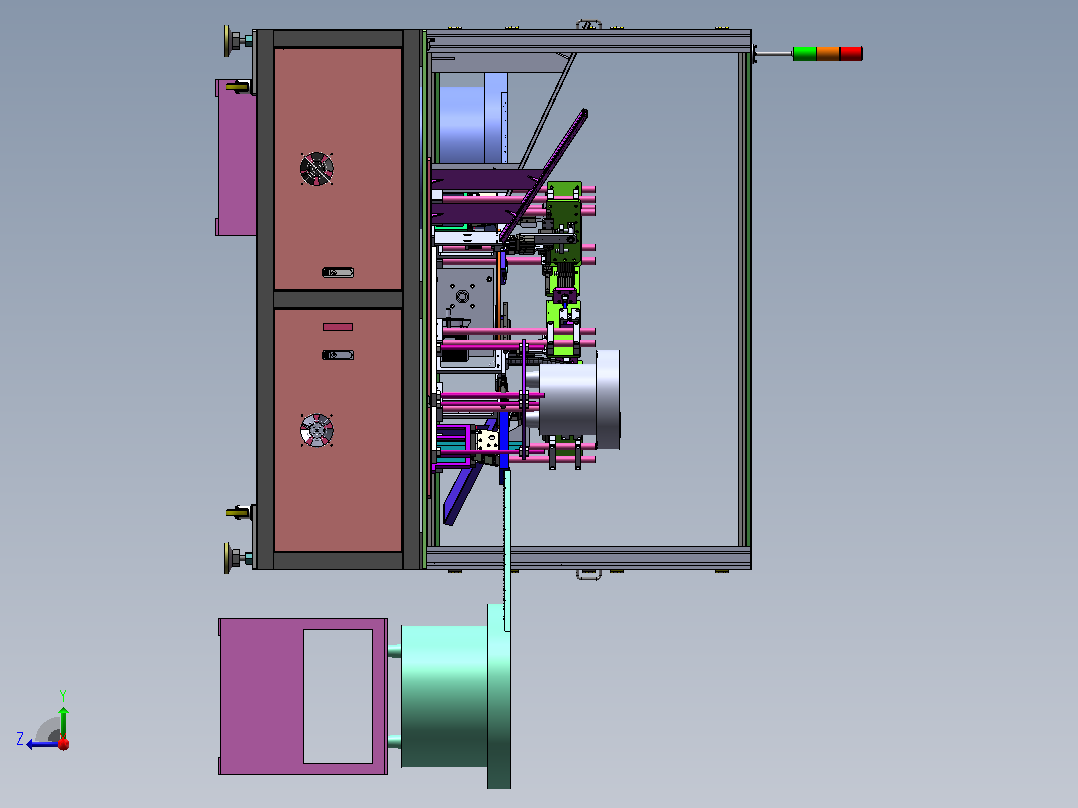Select the top leveling foot on the cabinet

point(238,41)
